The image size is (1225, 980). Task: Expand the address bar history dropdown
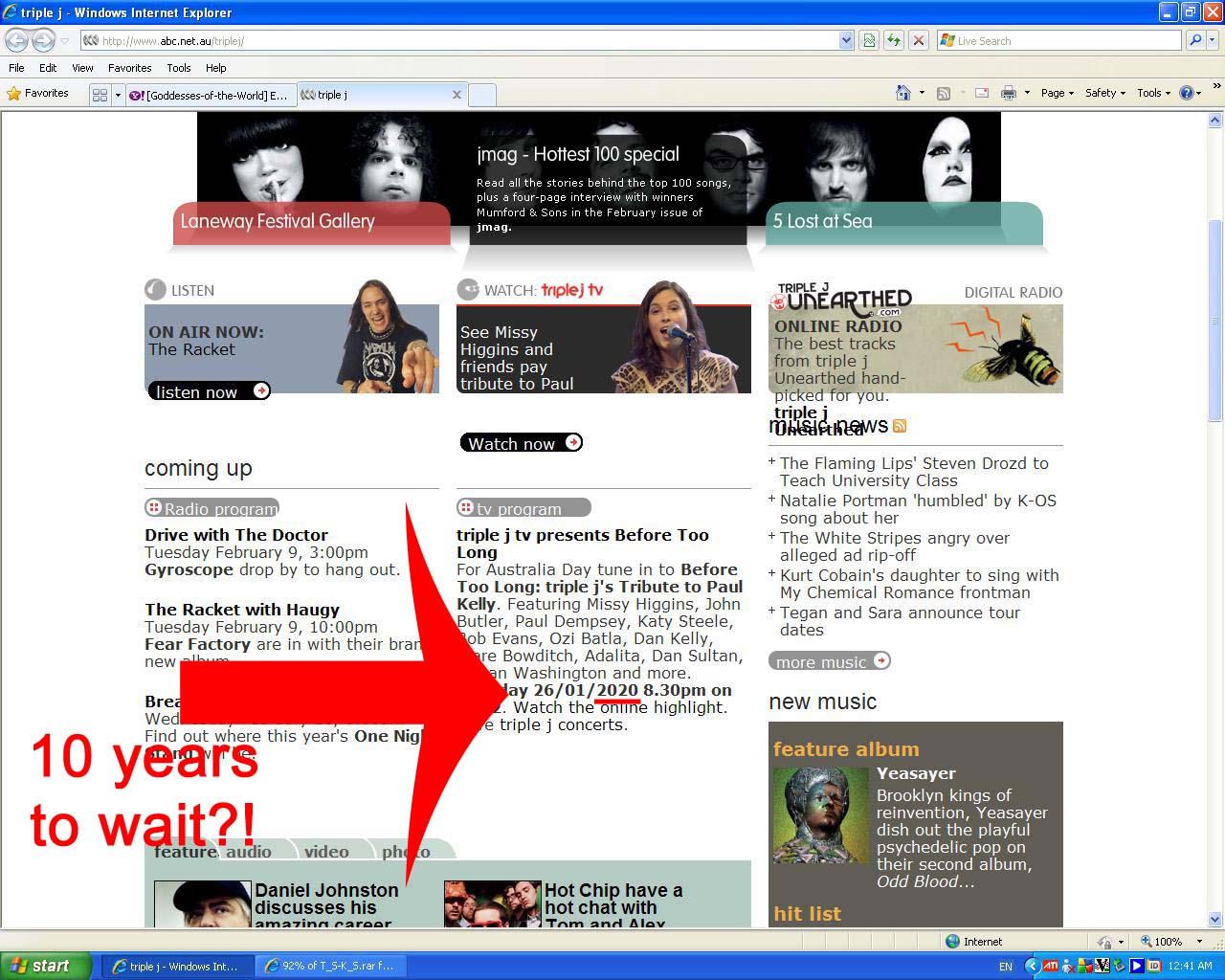[x=846, y=40]
